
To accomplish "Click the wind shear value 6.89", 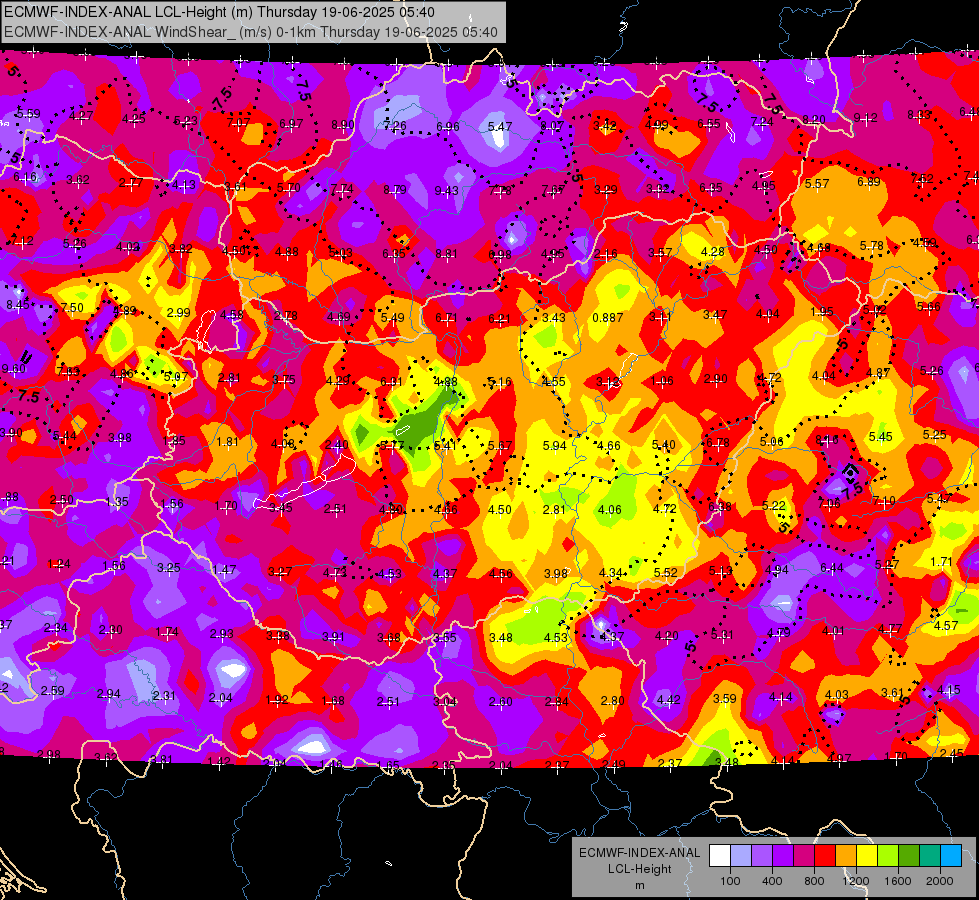I will [x=868, y=182].
